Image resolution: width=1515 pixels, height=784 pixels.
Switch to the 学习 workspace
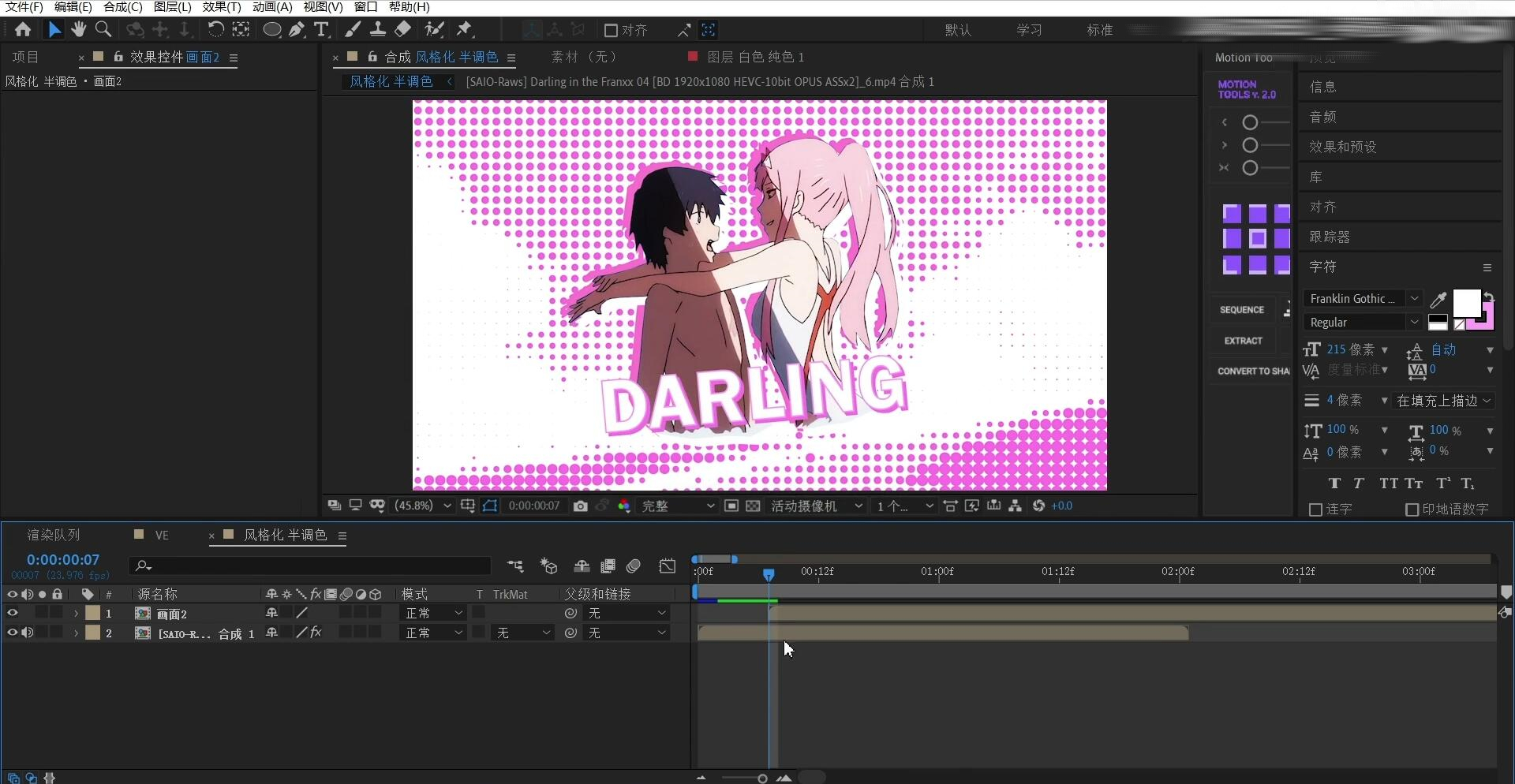(x=1029, y=30)
